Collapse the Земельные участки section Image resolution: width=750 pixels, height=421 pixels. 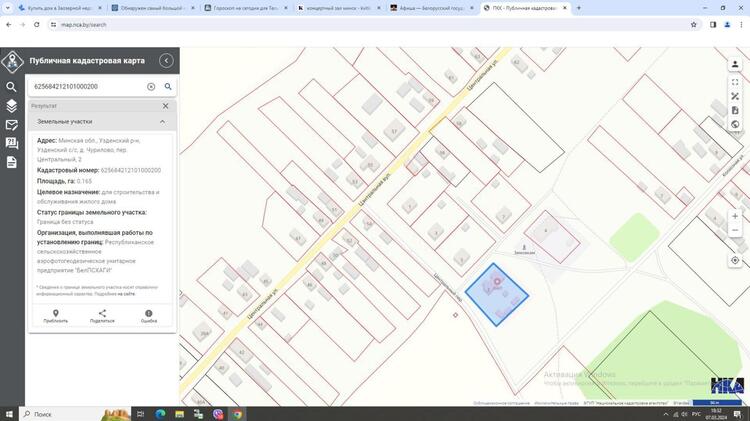[x=162, y=122]
